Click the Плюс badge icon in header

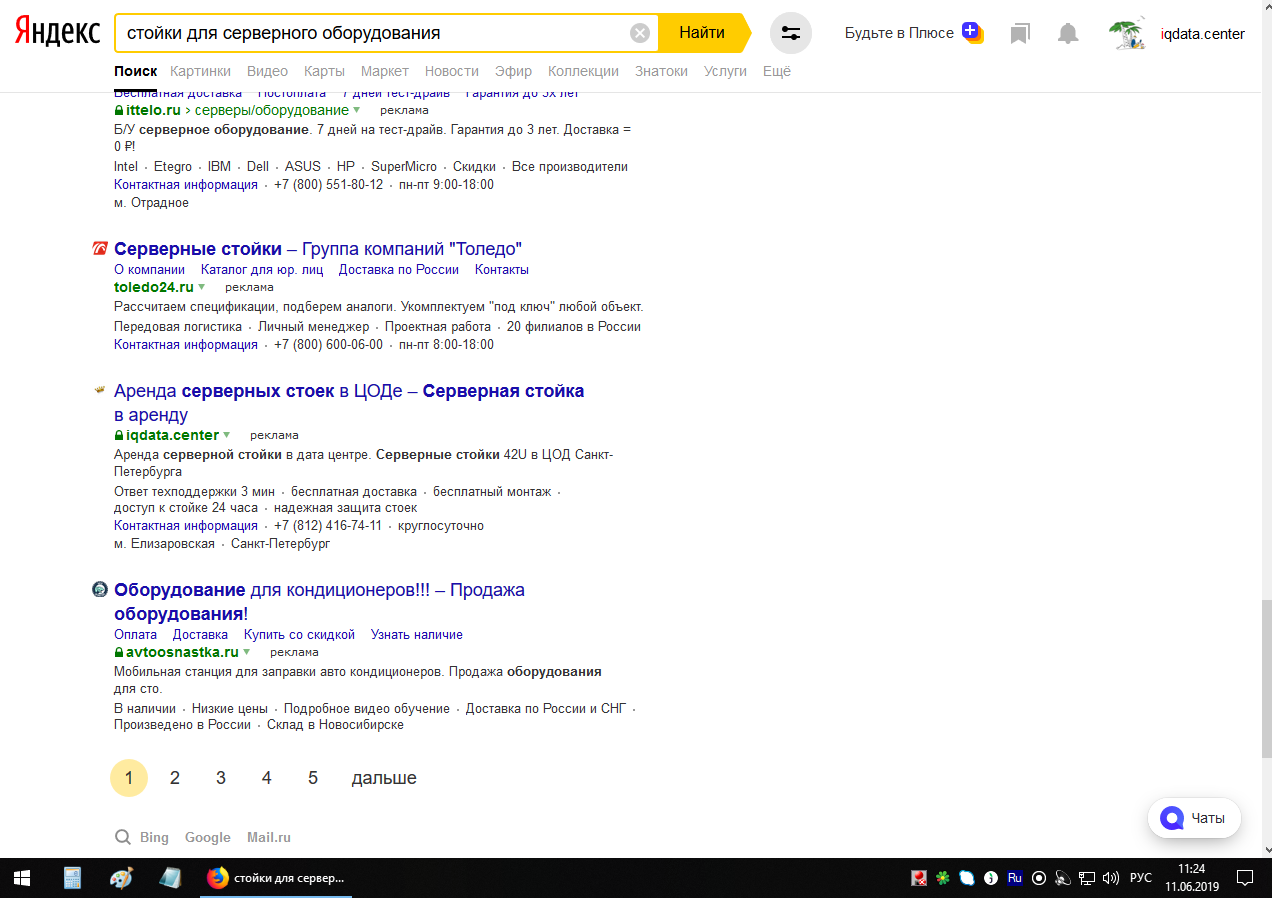[x=972, y=33]
